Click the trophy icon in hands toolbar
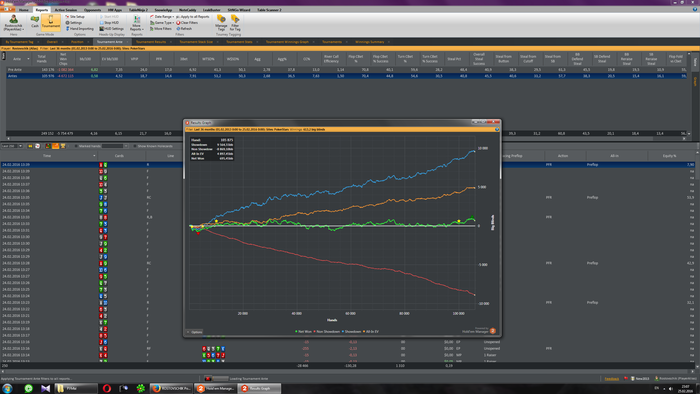 (x=63, y=146)
